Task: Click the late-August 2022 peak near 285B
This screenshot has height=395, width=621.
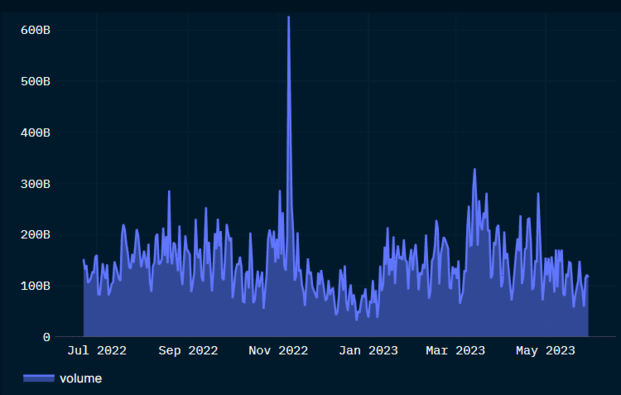Action: (x=169, y=191)
